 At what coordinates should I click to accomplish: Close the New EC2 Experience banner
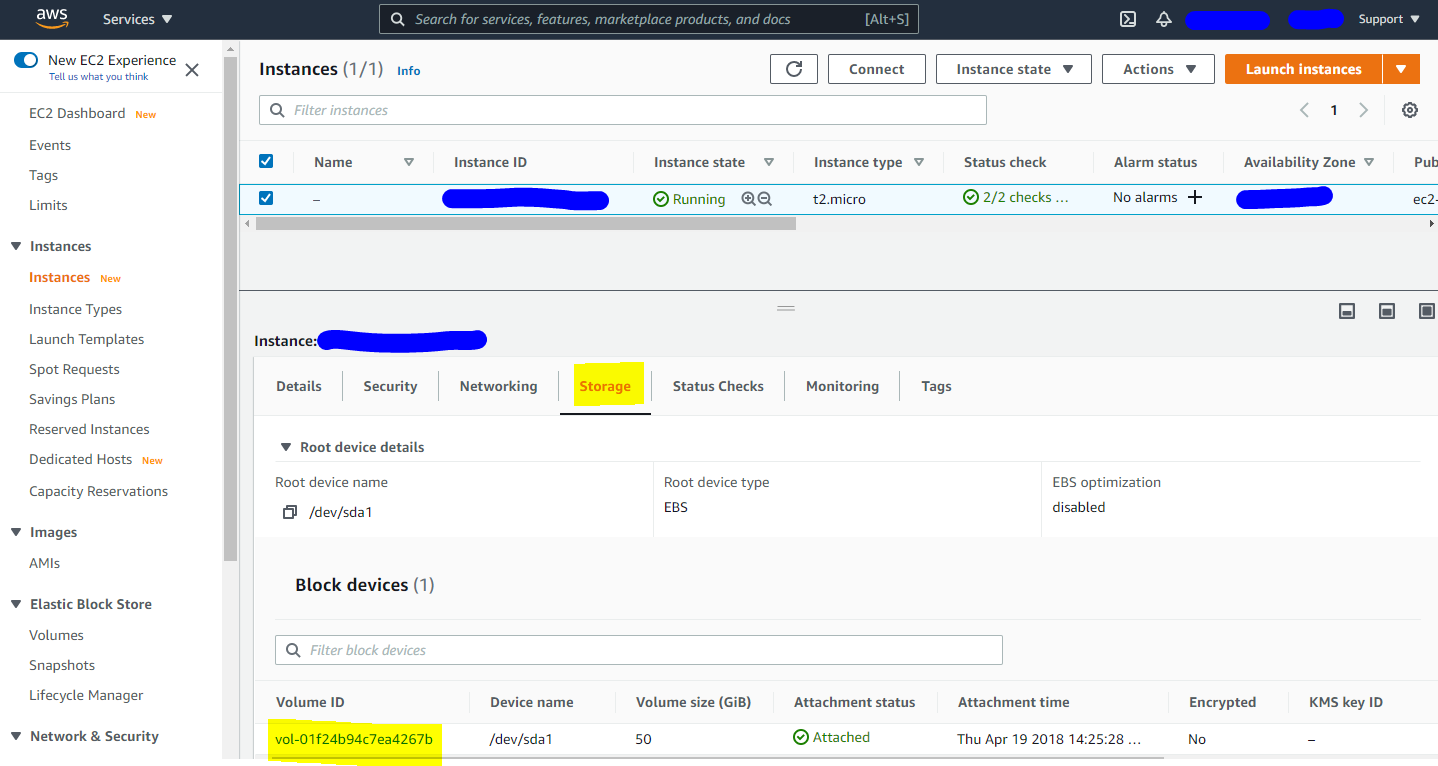[x=192, y=69]
